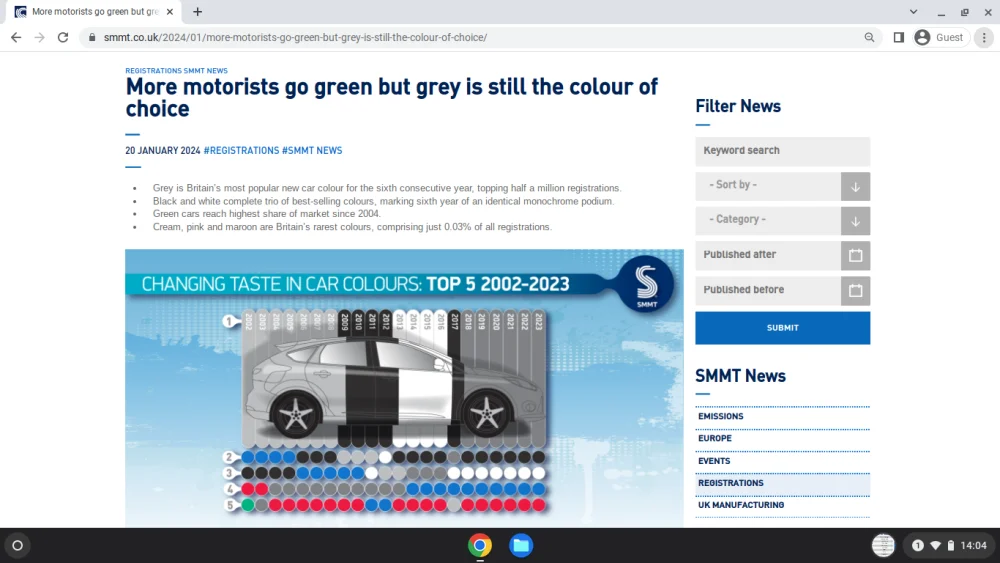Viewport: 1000px width, 563px height.
Task: Close the 'More motorists go green' tab
Action: pos(170,11)
